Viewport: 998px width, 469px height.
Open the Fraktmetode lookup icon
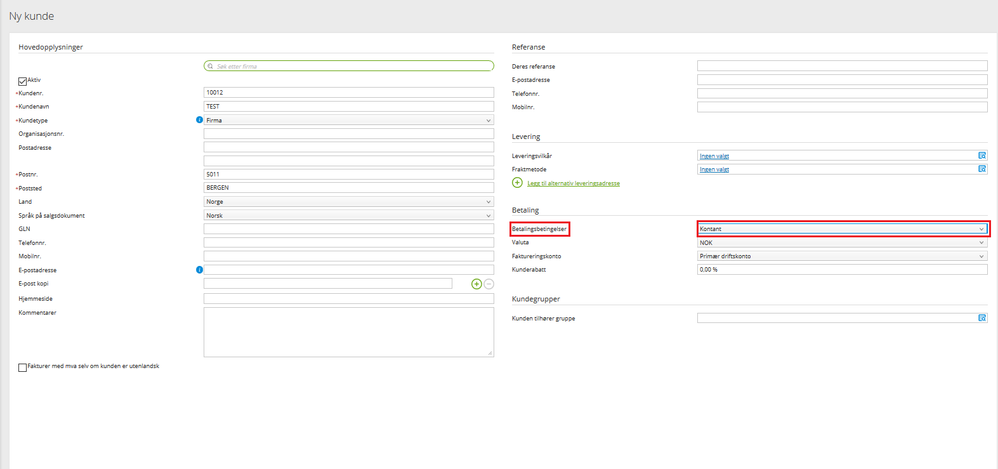pos(982,170)
